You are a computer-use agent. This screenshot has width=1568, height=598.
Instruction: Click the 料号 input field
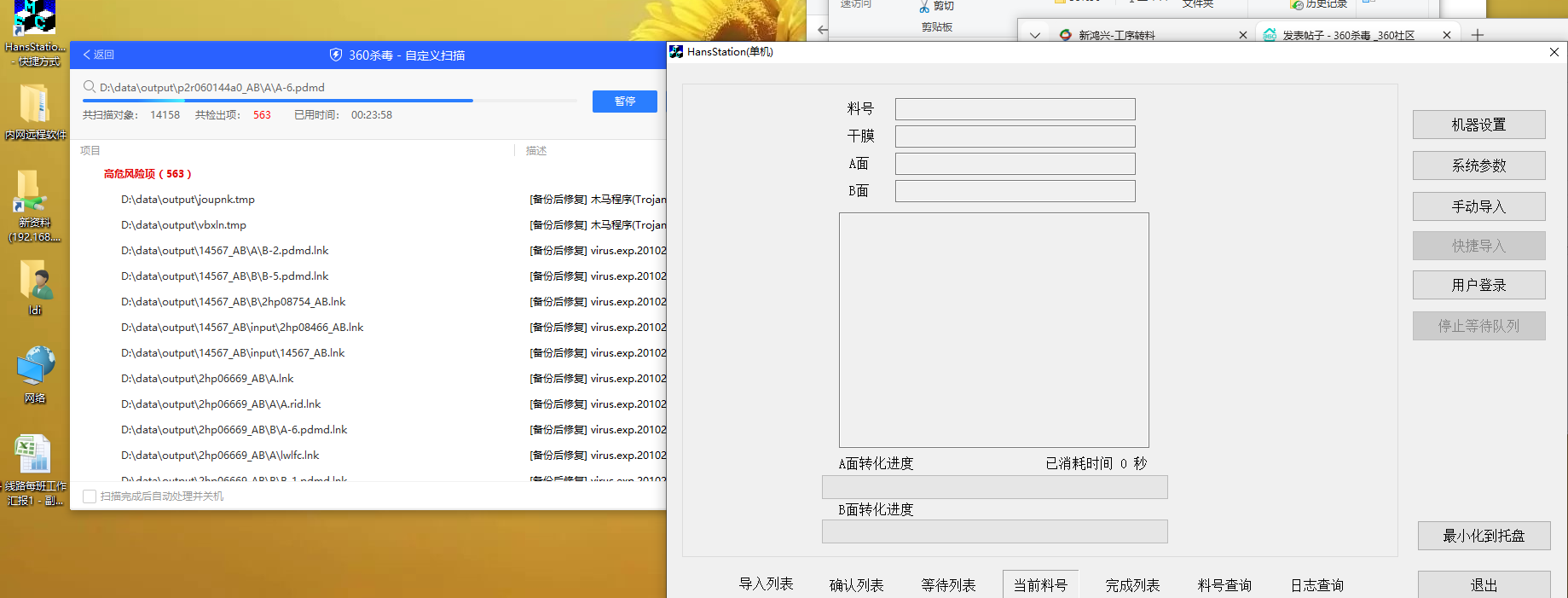[1015, 109]
